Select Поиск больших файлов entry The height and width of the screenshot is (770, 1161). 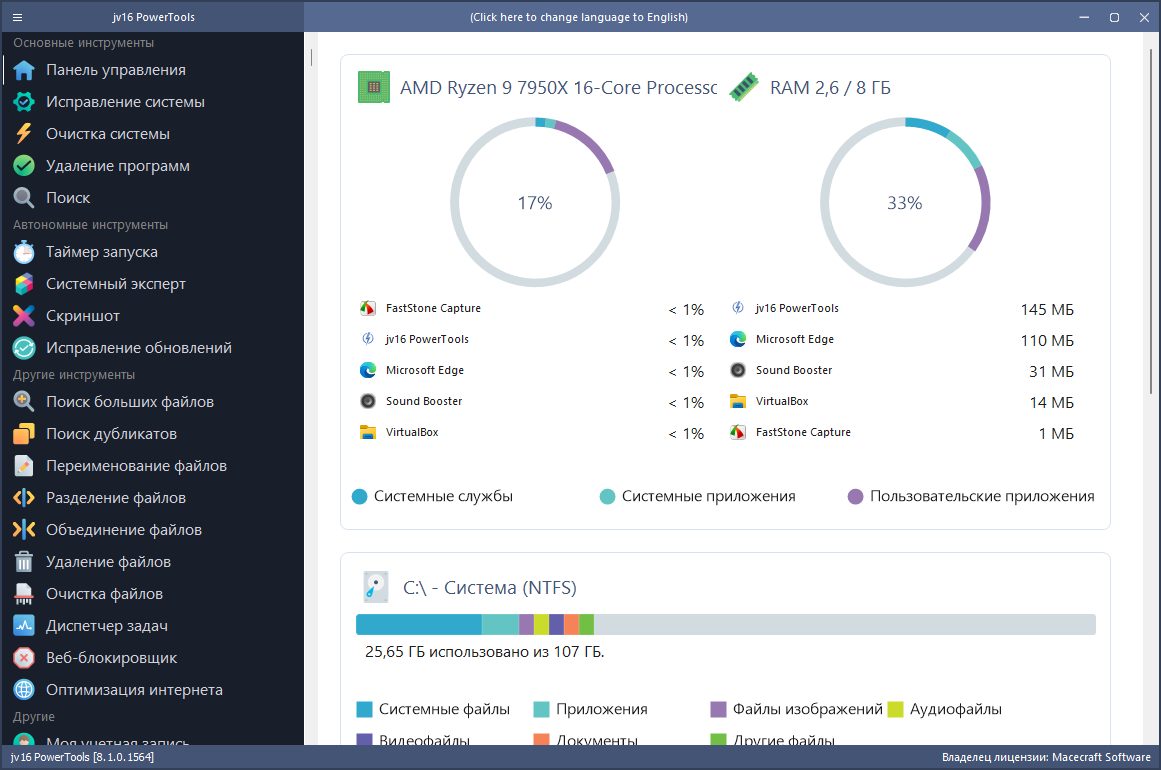coord(129,402)
